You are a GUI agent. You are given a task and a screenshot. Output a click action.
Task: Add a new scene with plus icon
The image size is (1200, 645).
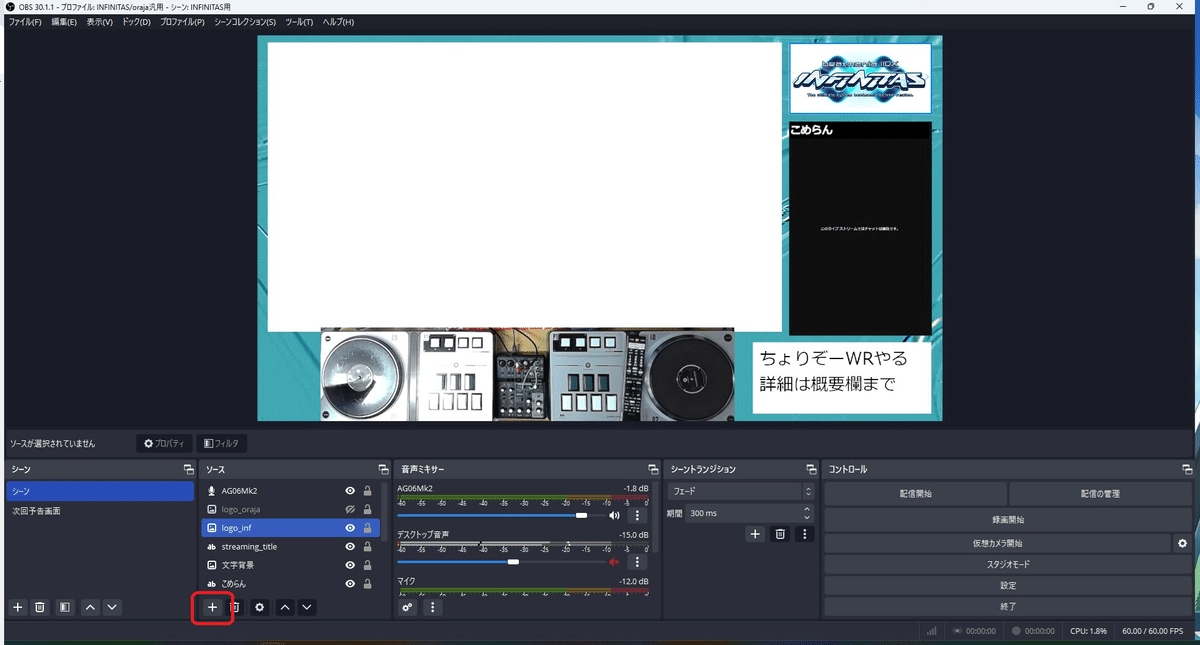[17, 607]
